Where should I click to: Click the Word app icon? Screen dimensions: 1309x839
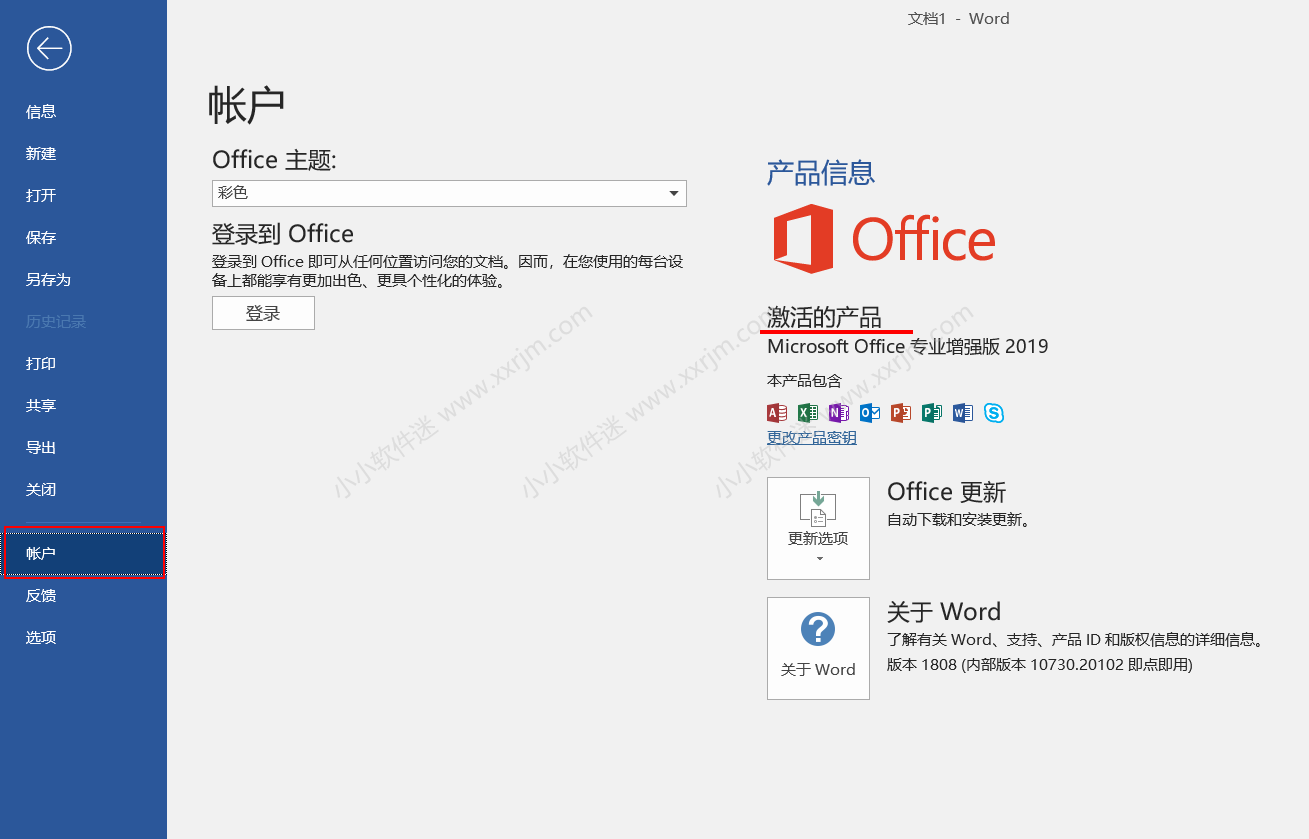coord(963,412)
